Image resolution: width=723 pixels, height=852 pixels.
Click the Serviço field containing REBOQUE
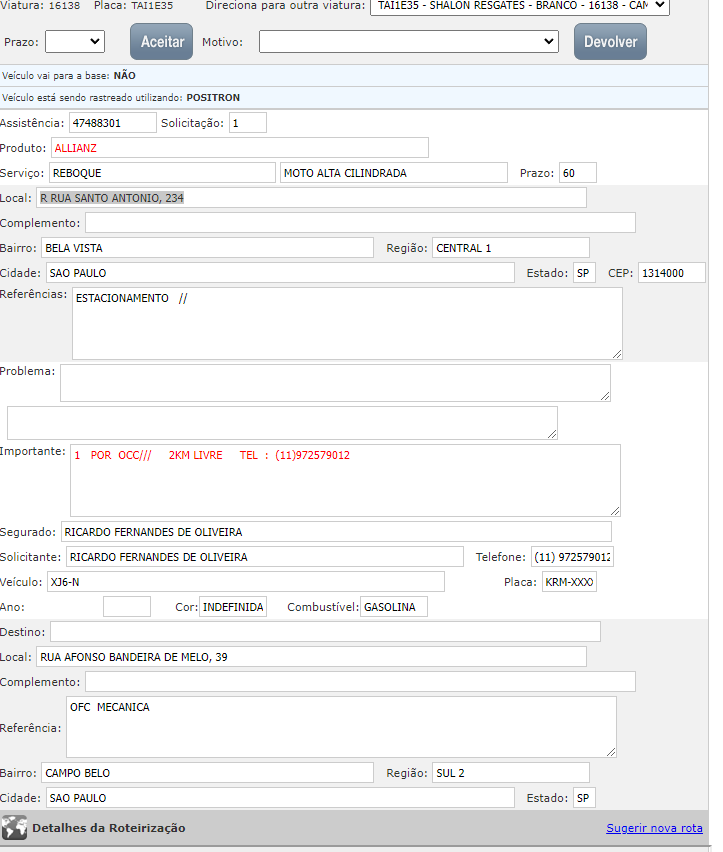(x=161, y=173)
